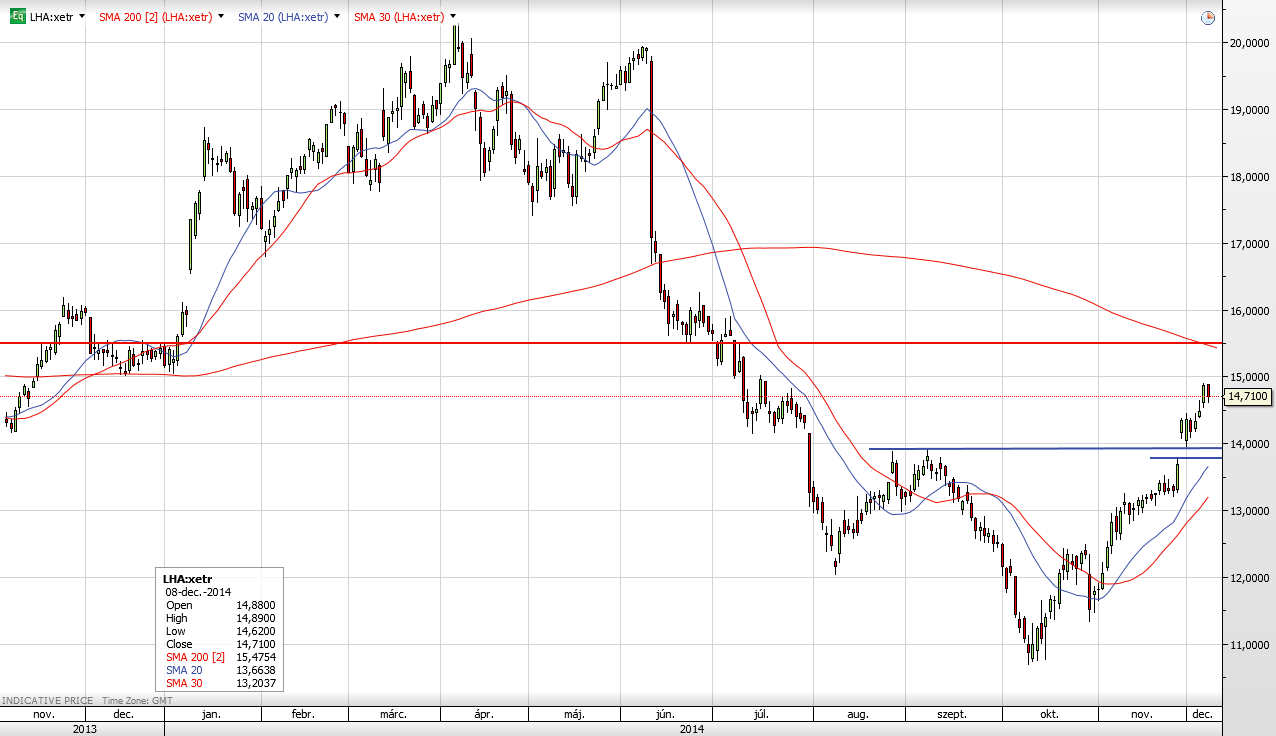The width and height of the screenshot is (1276, 736).
Task: Click the Open 14,8800 row in info box
Action: [x=220, y=605]
